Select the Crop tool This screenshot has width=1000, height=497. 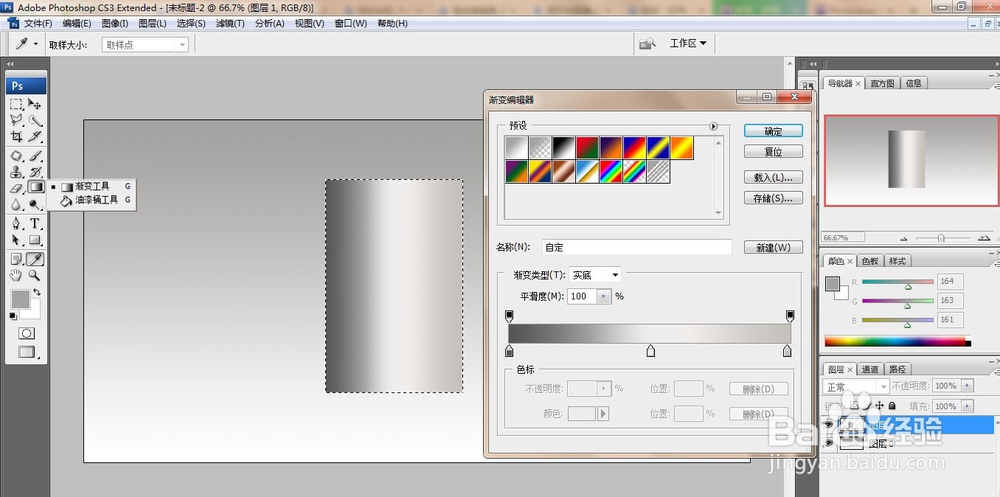point(17,136)
